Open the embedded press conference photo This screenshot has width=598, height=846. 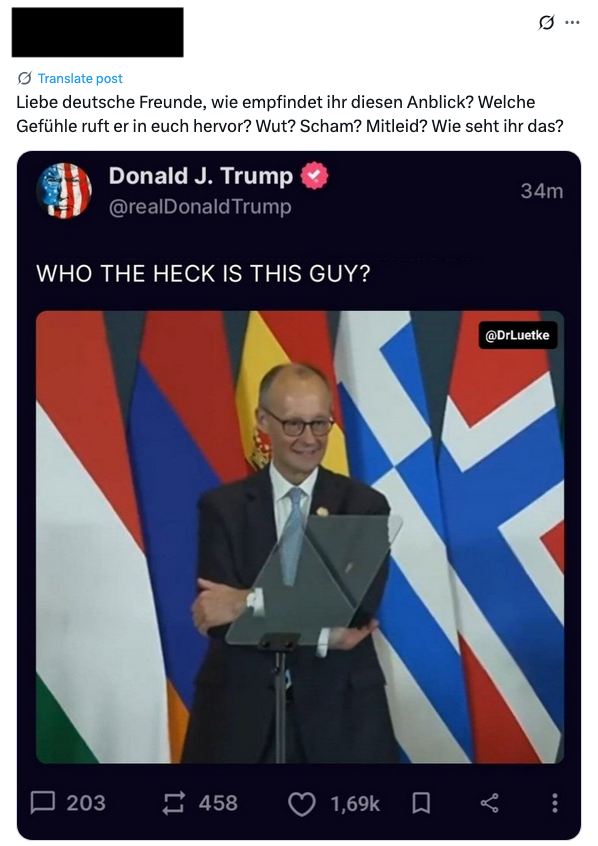click(300, 537)
